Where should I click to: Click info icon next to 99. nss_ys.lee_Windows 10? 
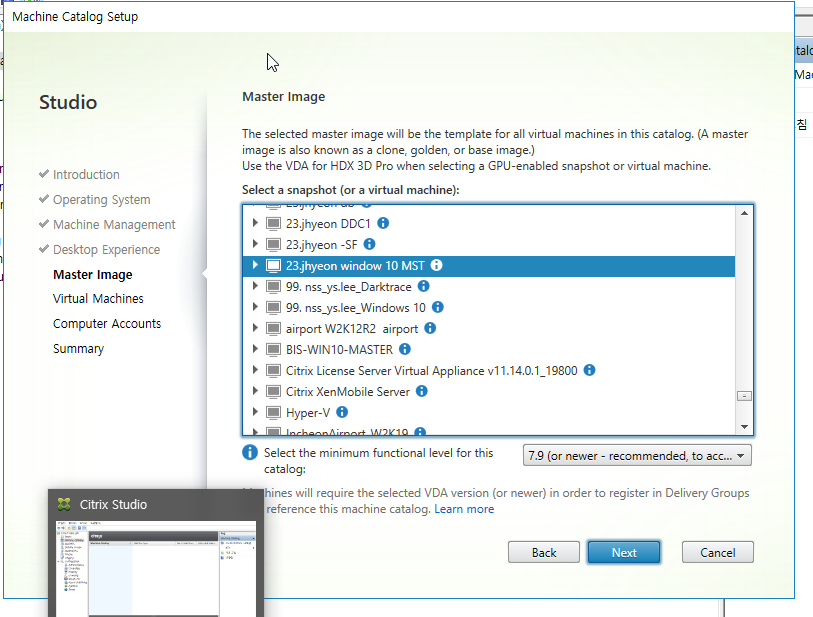(438, 307)
